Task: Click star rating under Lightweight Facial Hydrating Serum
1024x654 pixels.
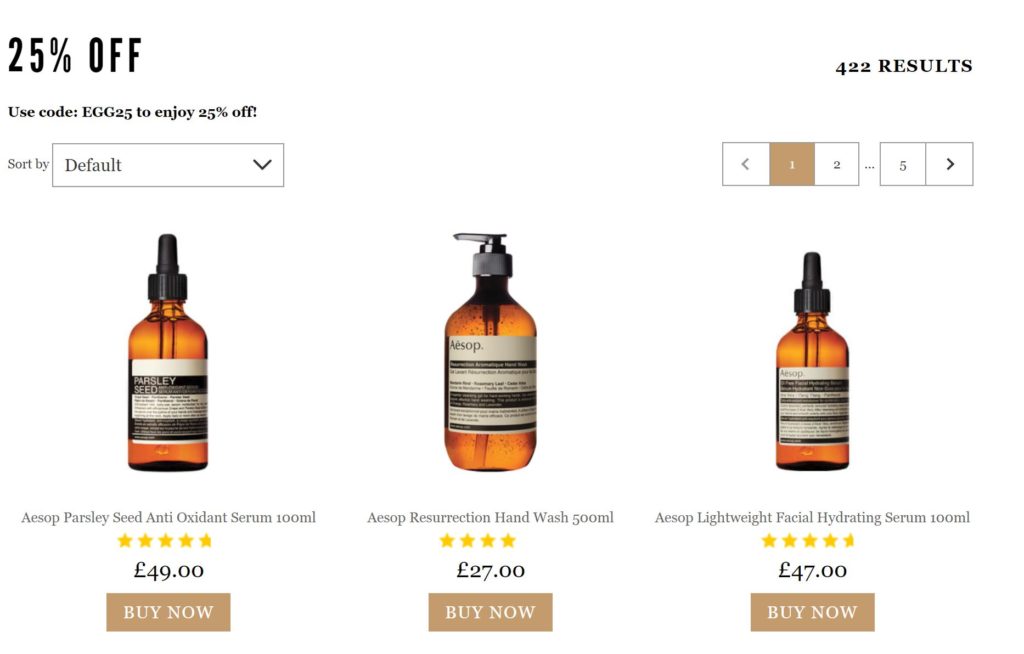Action: (x=809, y=541)
